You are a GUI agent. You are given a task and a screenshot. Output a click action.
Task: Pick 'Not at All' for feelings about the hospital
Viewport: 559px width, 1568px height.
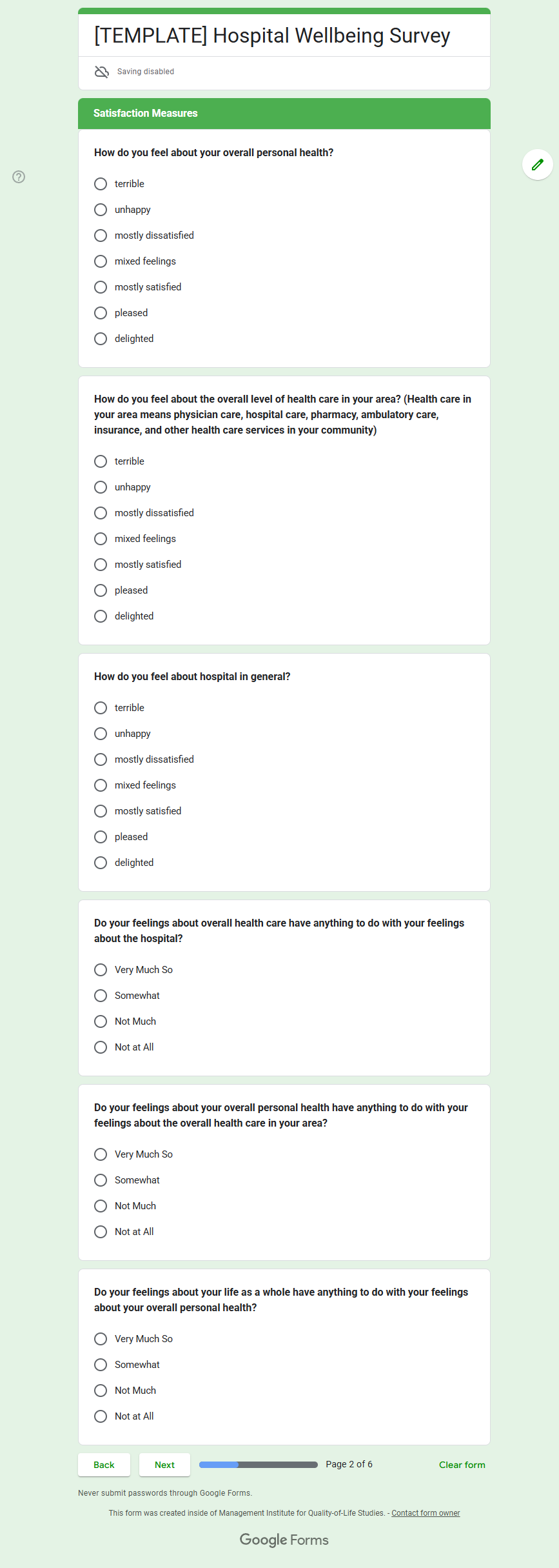pos(101,1047)
